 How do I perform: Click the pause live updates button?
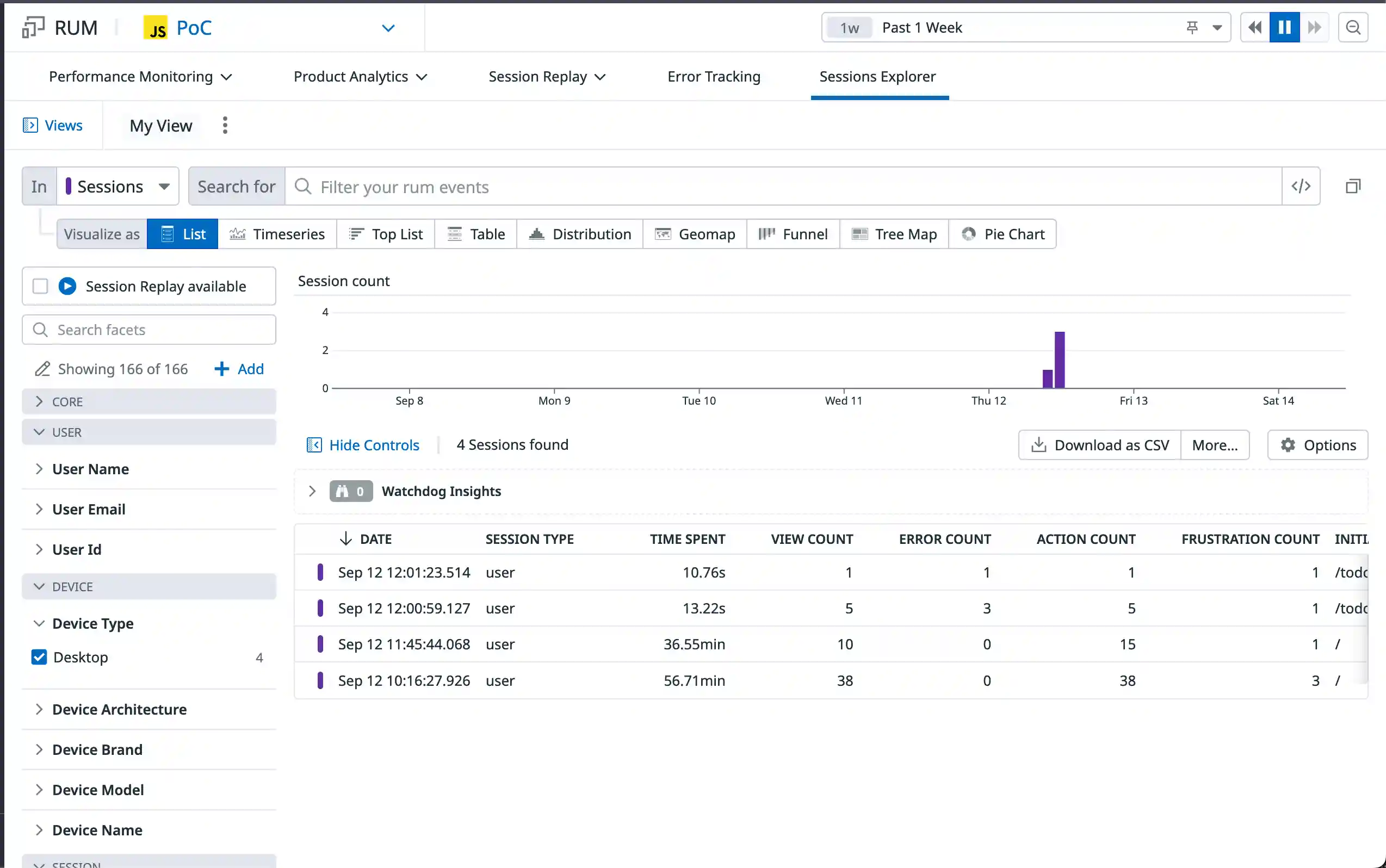(x=1284, y=28)
